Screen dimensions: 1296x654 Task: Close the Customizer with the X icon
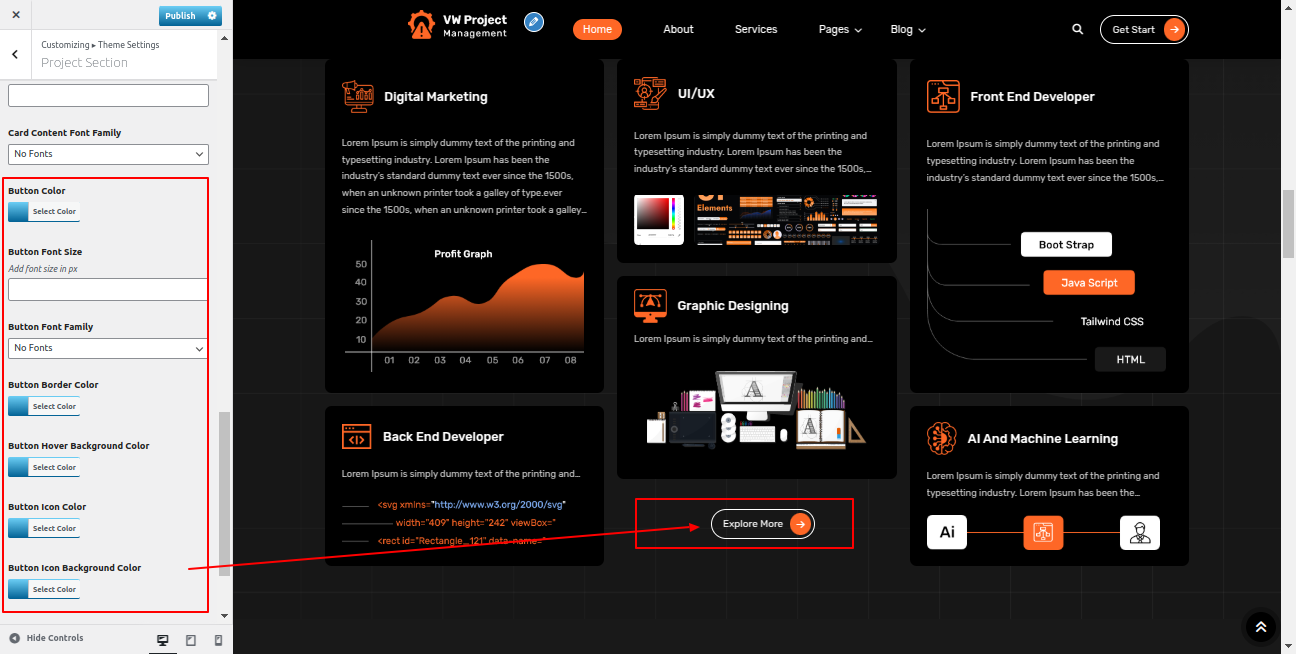16,16
